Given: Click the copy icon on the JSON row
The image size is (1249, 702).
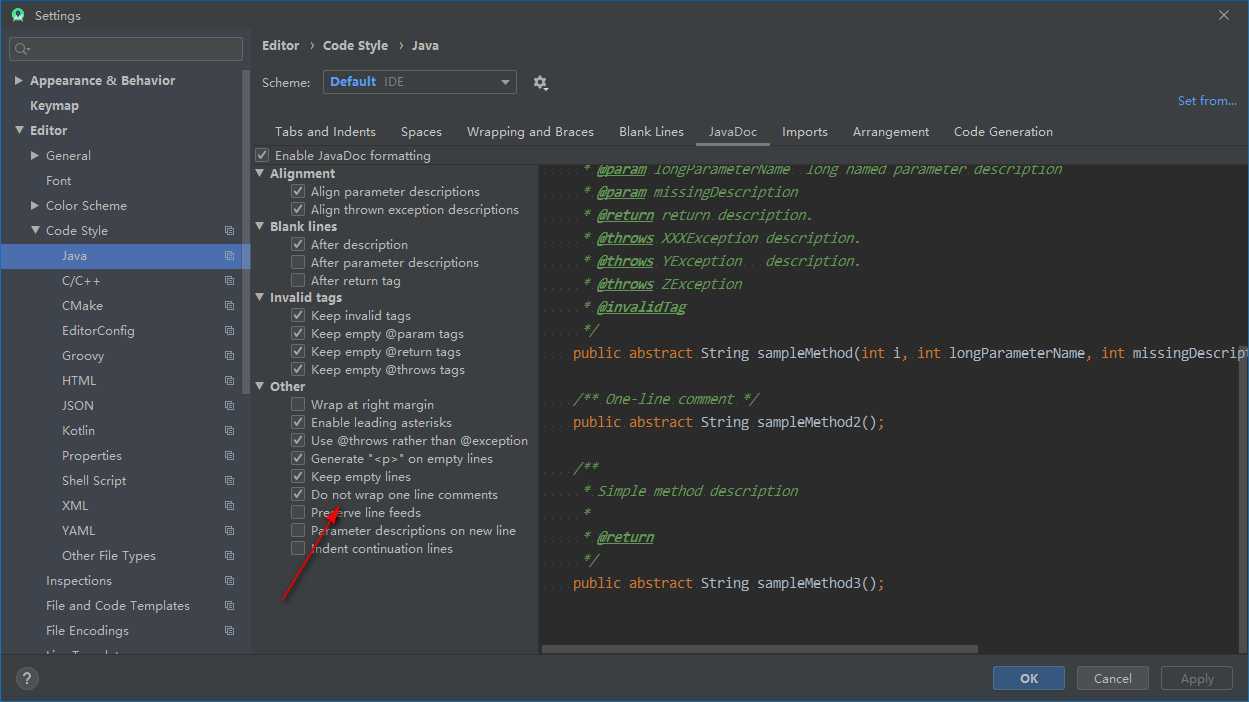Looking at the screenshot, I should [x=229, y=406].
